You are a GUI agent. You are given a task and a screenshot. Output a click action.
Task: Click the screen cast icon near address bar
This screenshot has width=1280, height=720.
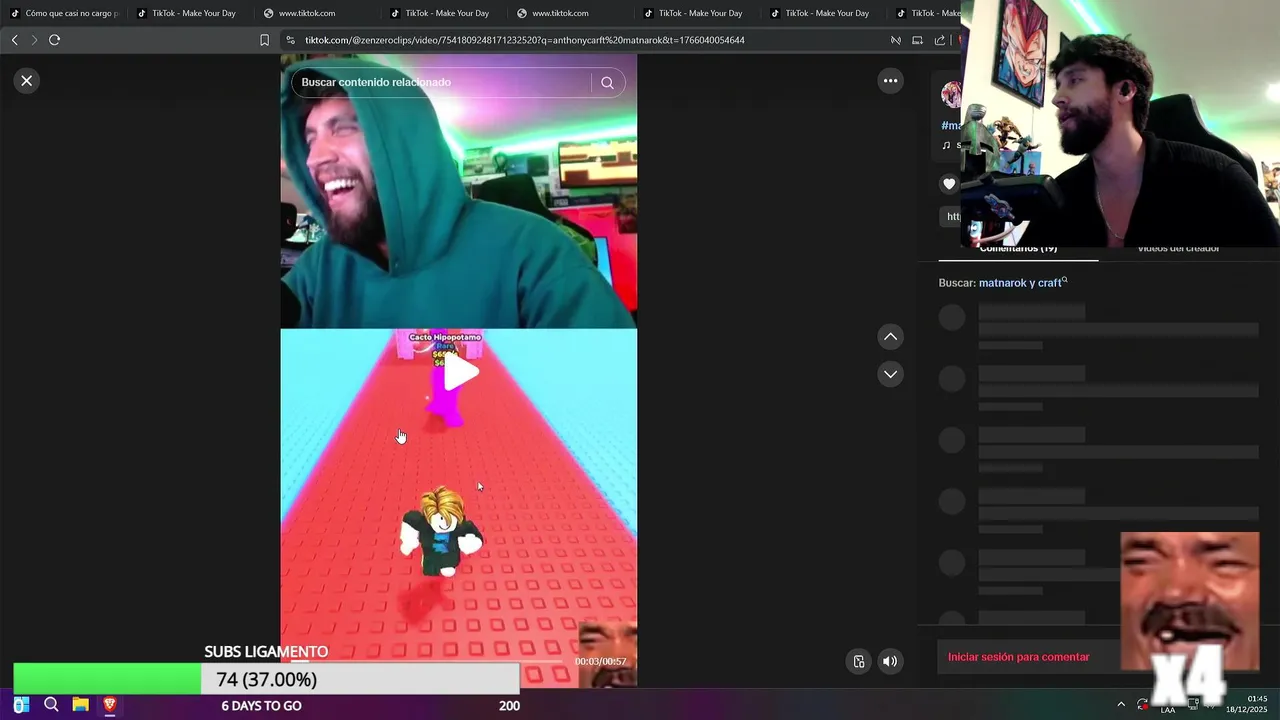click(917, 40)
